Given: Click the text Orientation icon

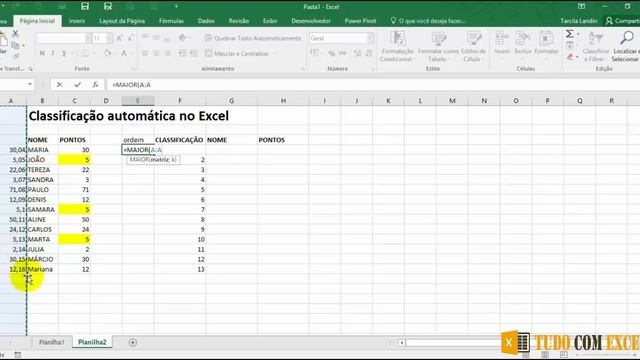Looking at the screenshot, I should (x=182, y=38).
